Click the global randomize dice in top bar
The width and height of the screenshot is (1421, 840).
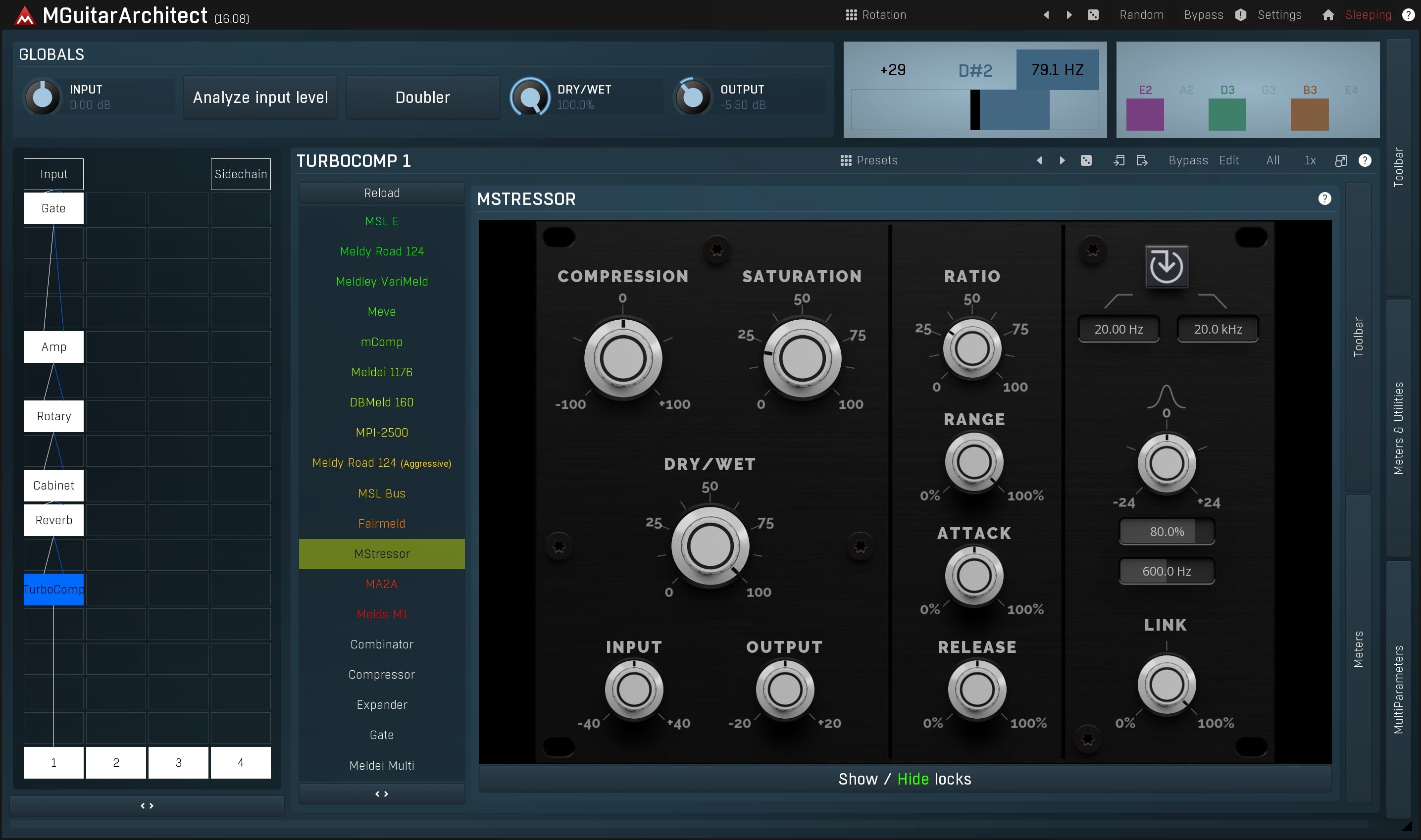pos(1093,15)
